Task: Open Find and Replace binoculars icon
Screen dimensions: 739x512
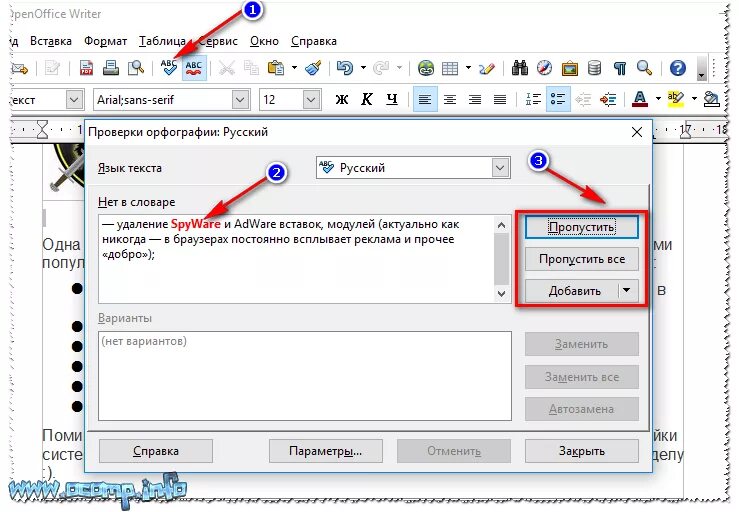Action: tap(519, 68)
